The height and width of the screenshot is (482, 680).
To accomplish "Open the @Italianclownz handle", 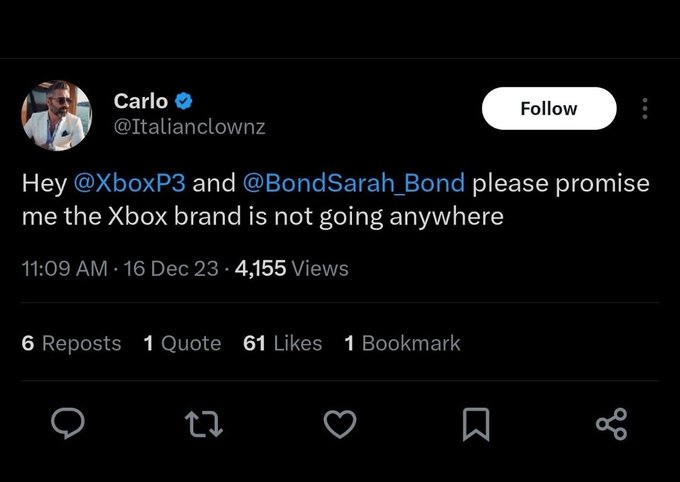I will [x=190, y=127].
